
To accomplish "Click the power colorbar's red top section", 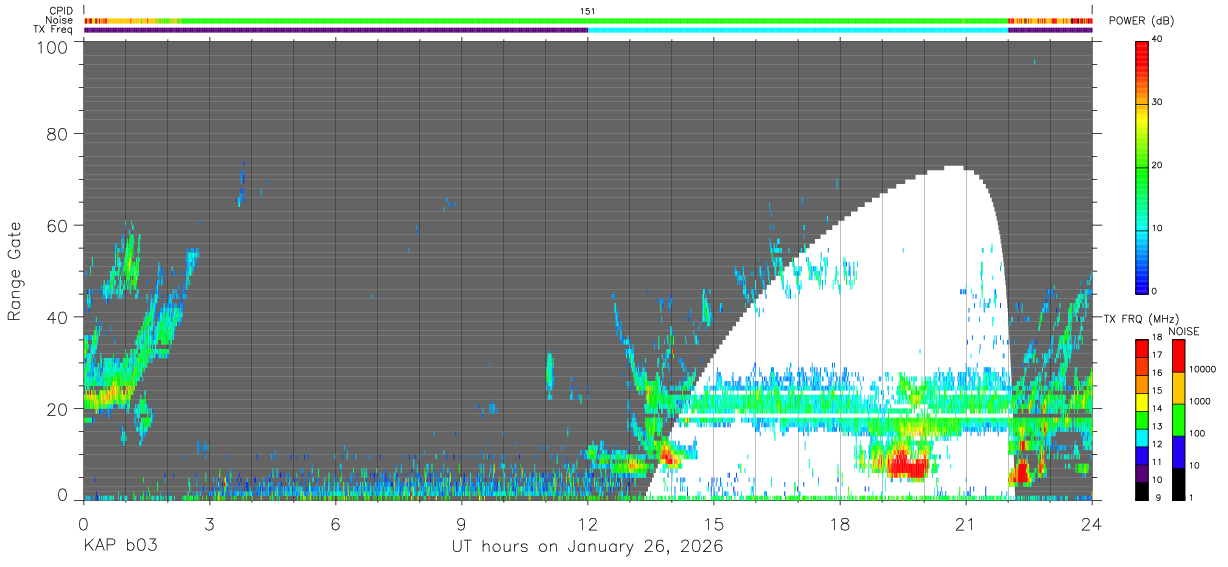I will point(1142,60).
